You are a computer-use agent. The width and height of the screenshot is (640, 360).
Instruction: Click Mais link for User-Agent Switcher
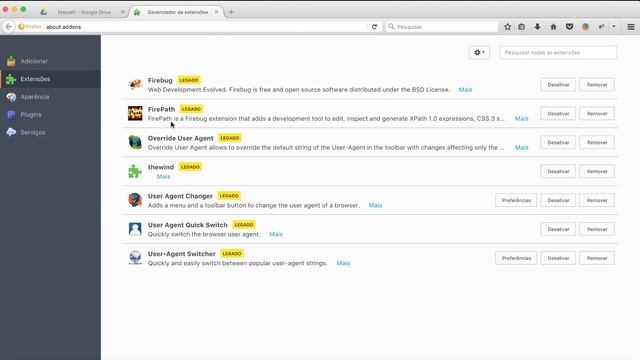click(x=343, y=264)
